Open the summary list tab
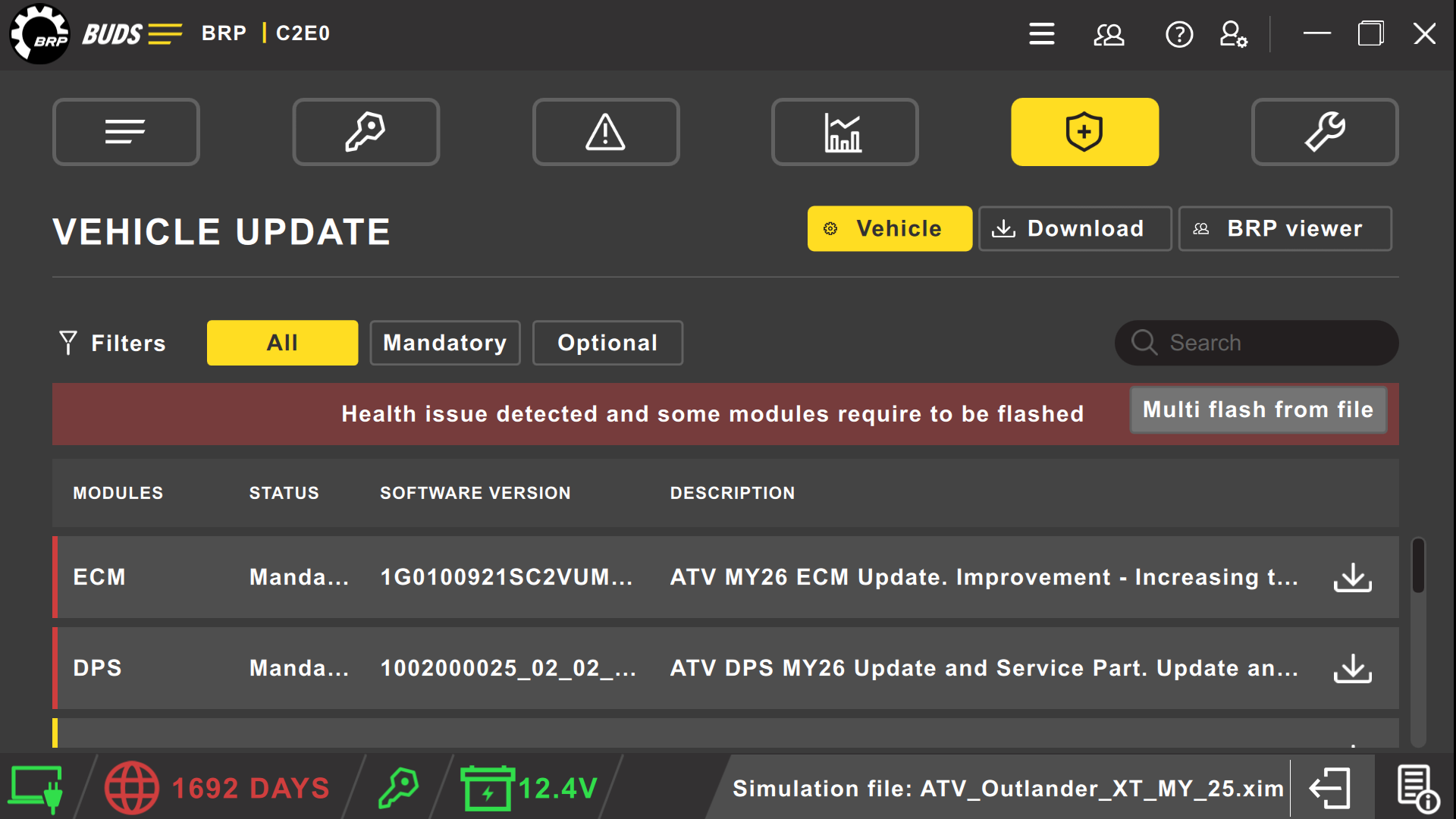1456x819 pixels. [126, 132]
